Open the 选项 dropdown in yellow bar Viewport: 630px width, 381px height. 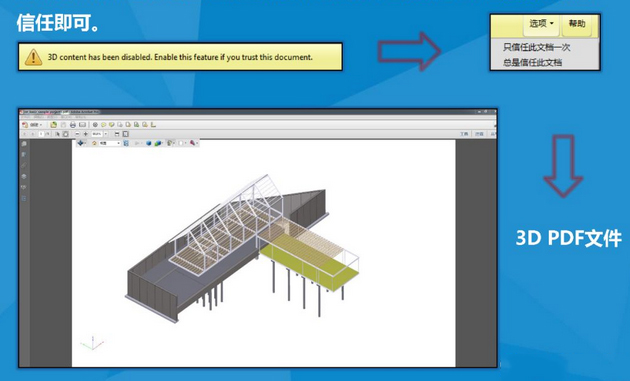[x=541, y=23]
